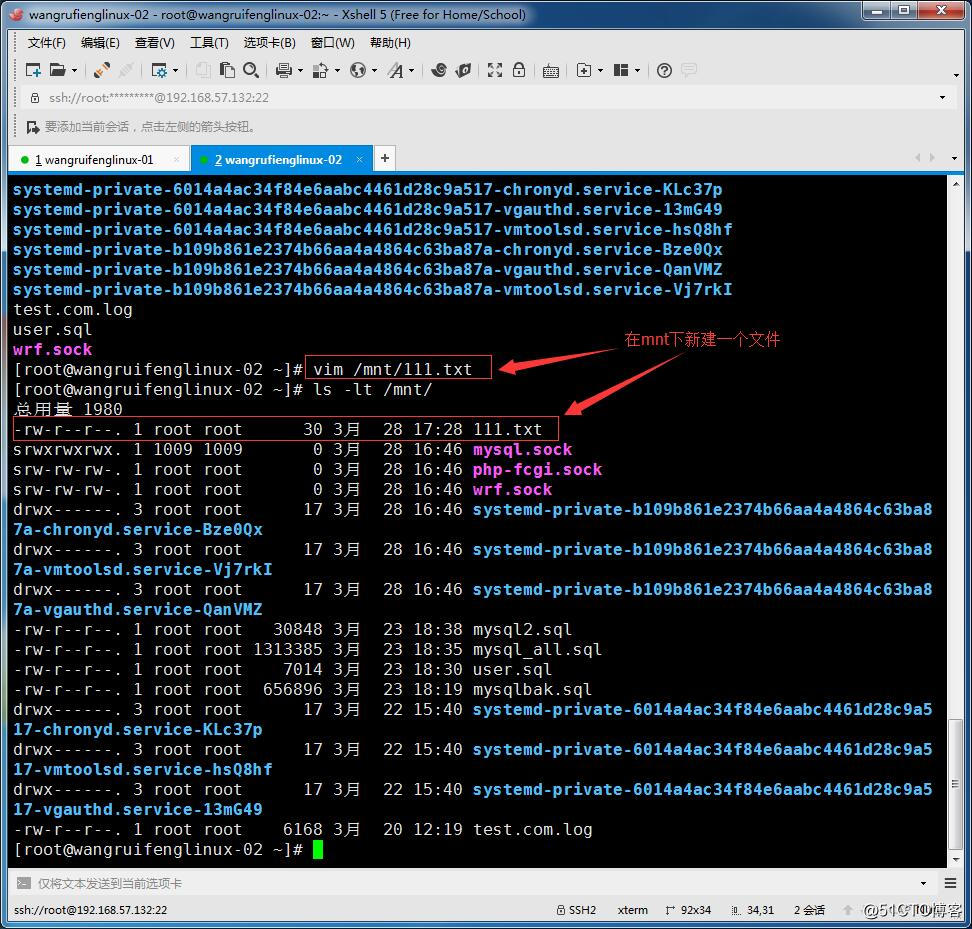Expand the globe encoding dropdown arrow
The width and height of the screenshot is (972, 929).
(x=374, y=71)
